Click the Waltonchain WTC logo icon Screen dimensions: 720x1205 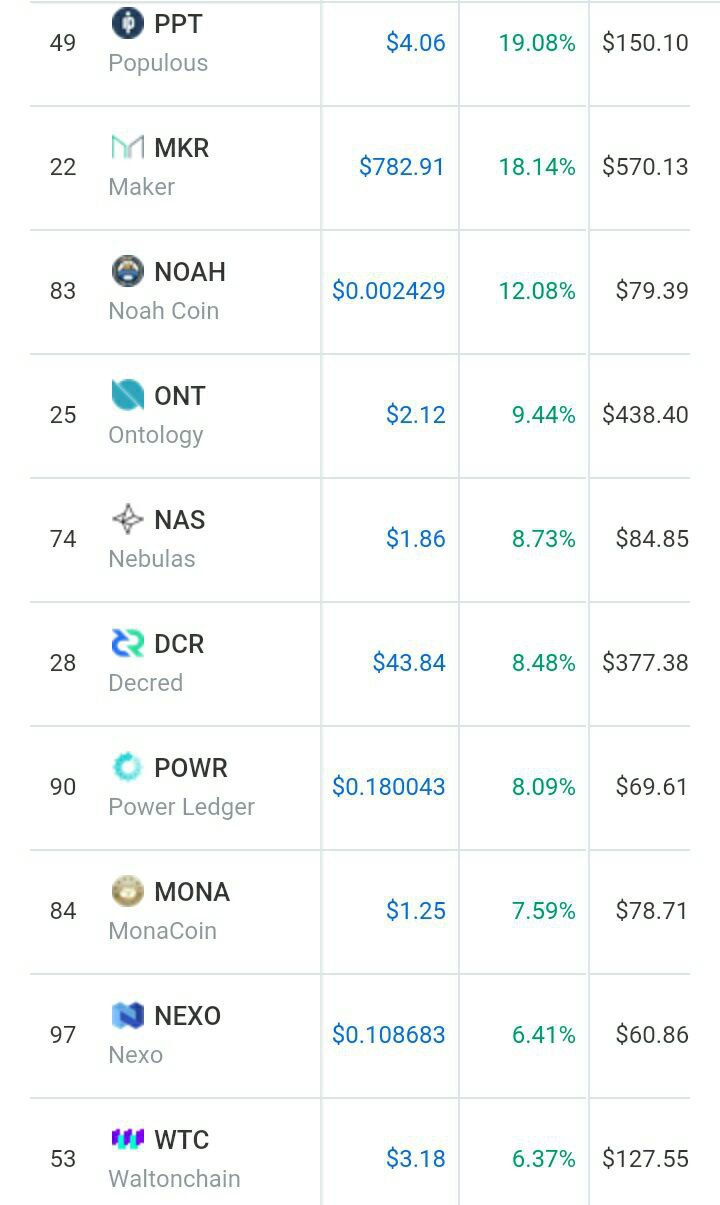click(x=128, y=1139)
